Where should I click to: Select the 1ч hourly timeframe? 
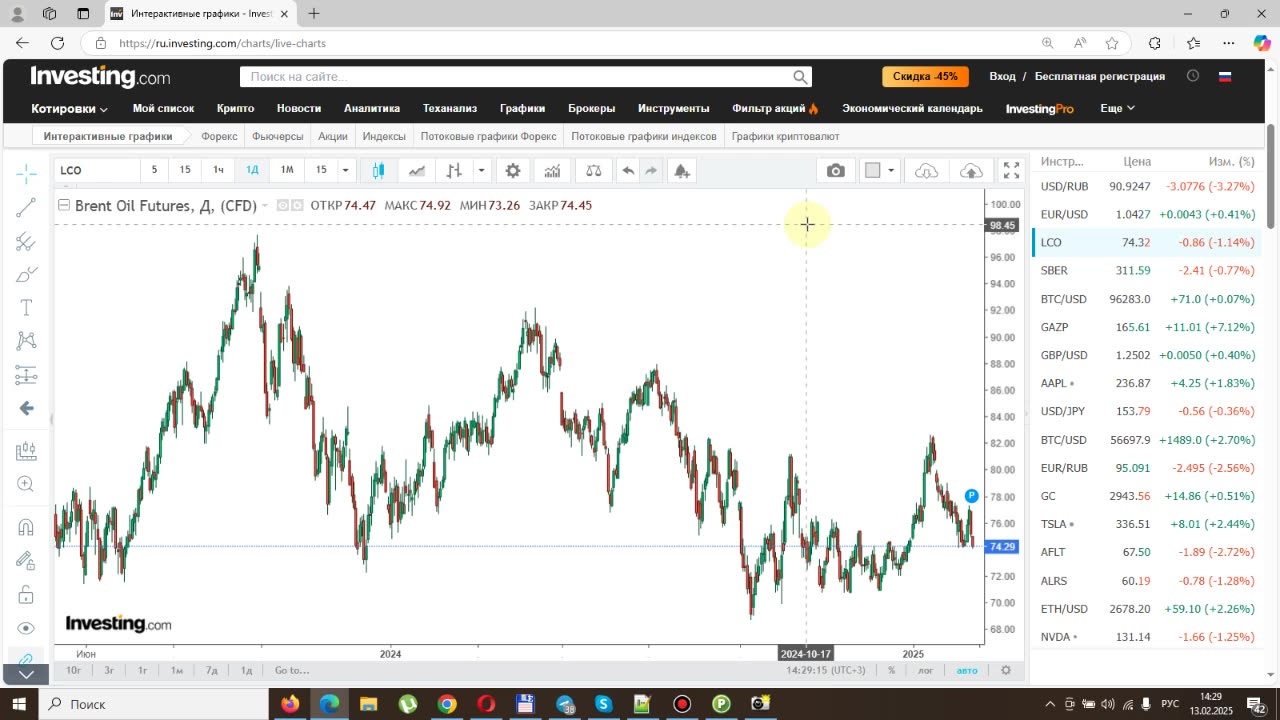(x=218, y=170)
